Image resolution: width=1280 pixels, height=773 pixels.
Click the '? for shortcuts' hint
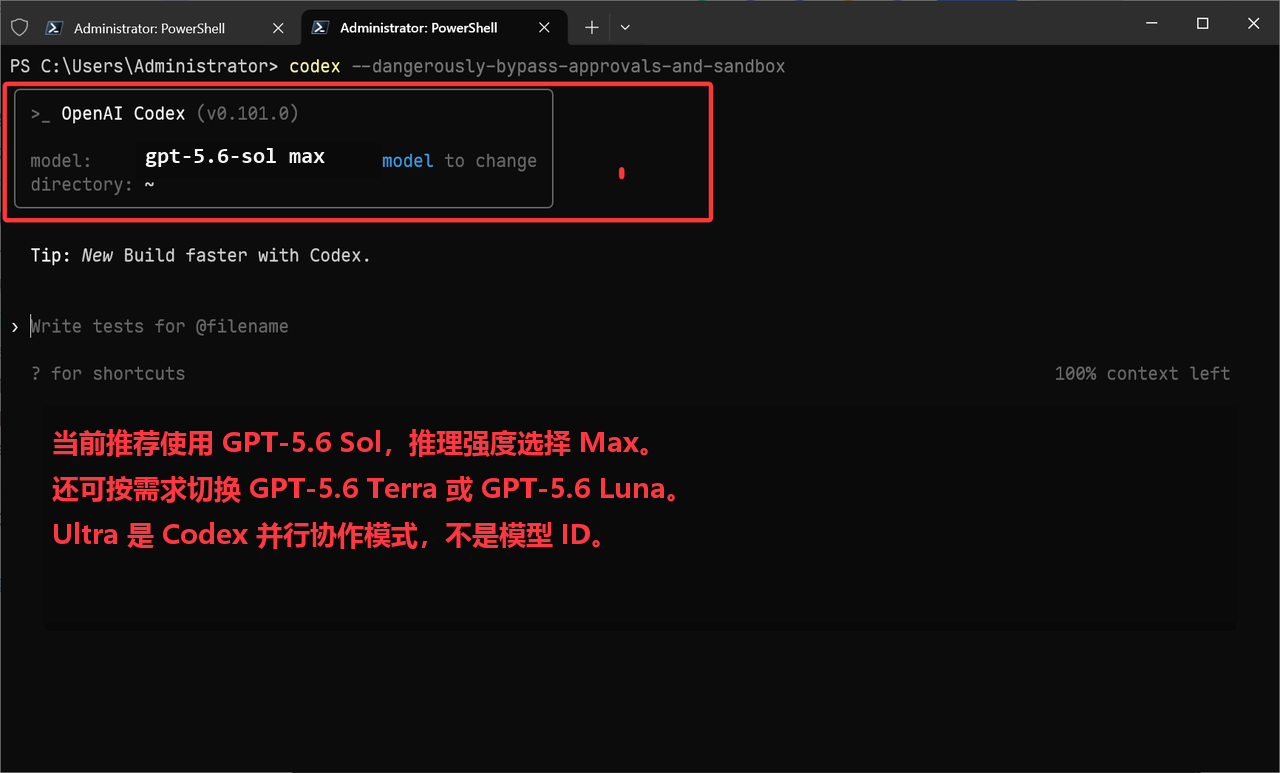108,373
